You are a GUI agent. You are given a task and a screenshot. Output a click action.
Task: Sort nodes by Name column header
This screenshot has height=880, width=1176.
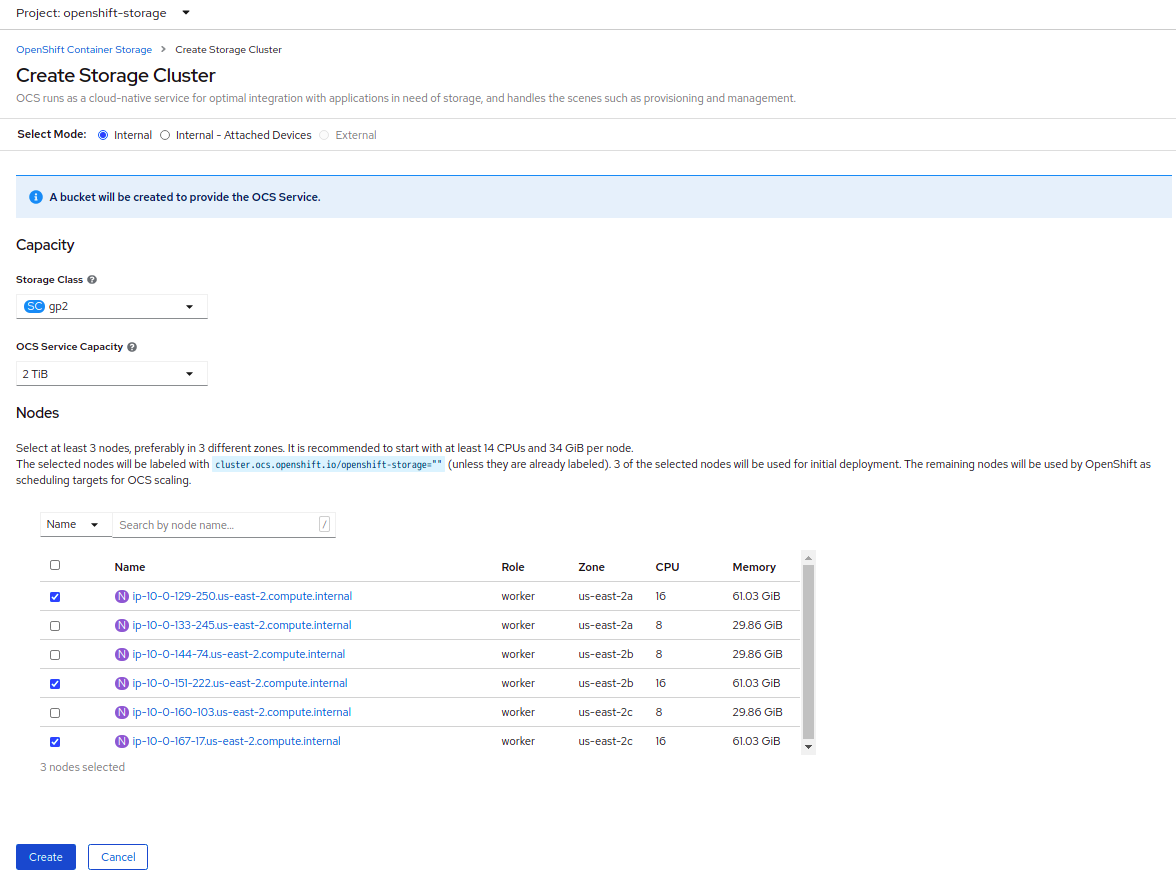130,567
